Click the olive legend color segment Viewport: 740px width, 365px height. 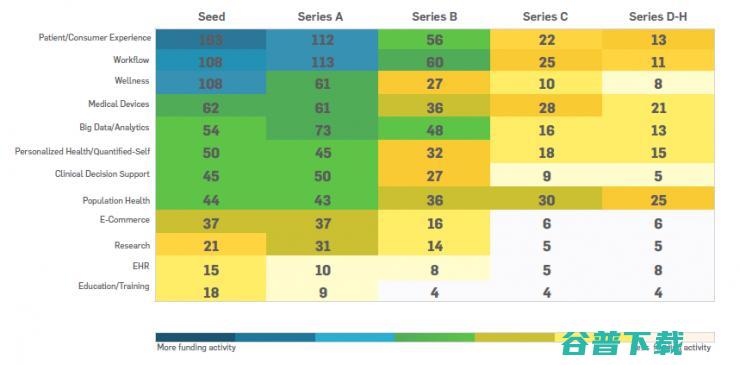pos(514,337)
